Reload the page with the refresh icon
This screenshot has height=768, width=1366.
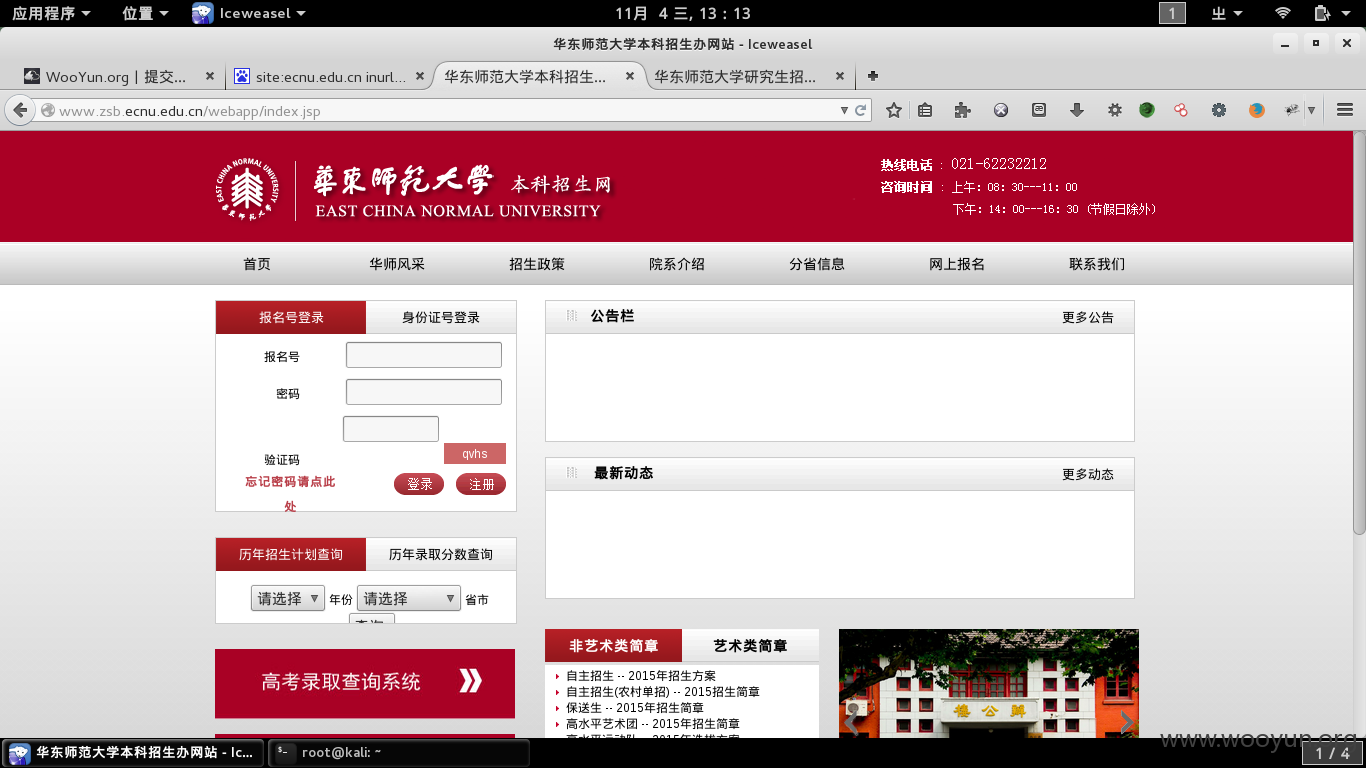click(861, 111)
